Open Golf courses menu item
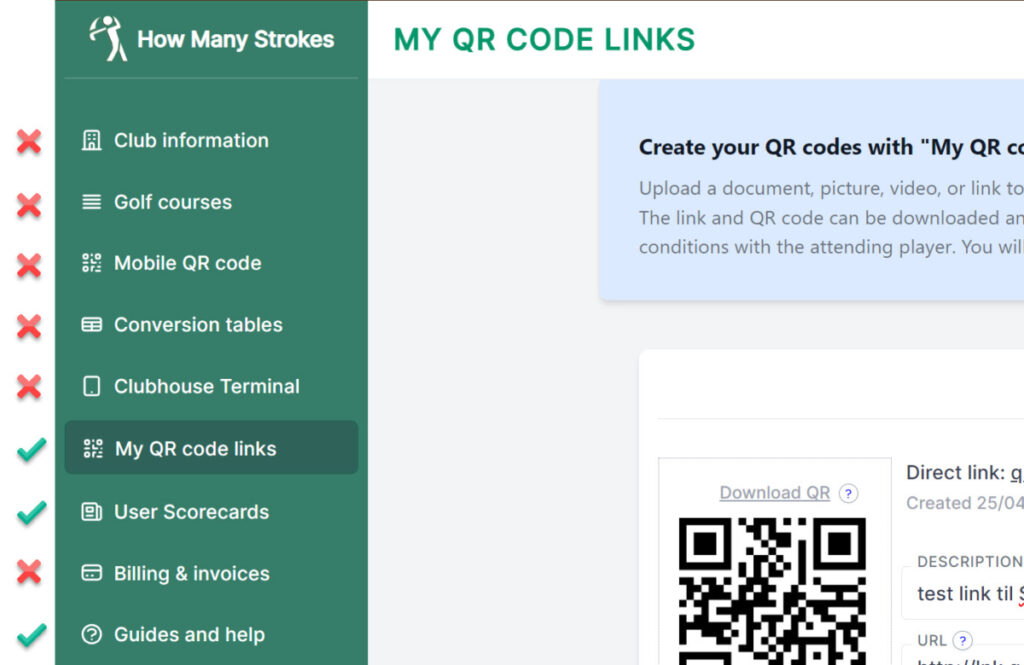 [211, 202]
